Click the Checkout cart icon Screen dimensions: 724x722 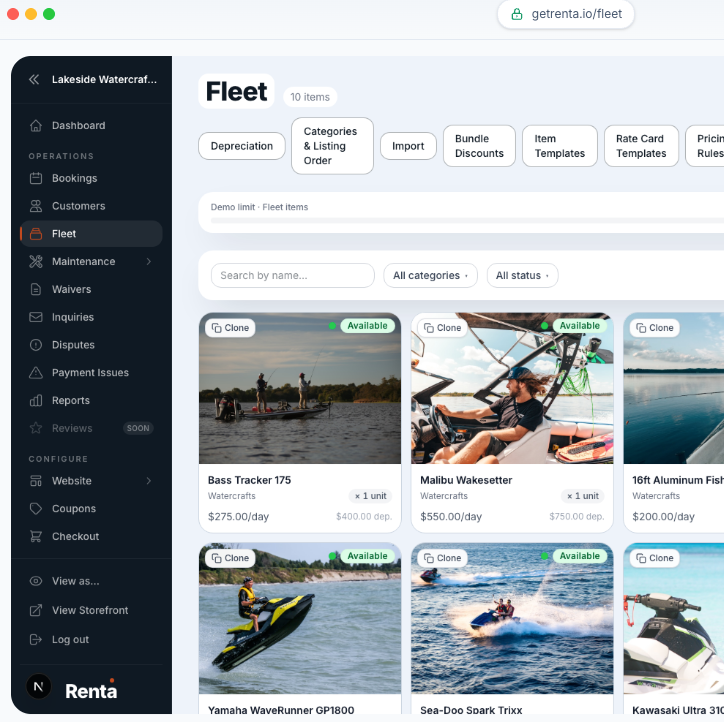pos(36,536)
